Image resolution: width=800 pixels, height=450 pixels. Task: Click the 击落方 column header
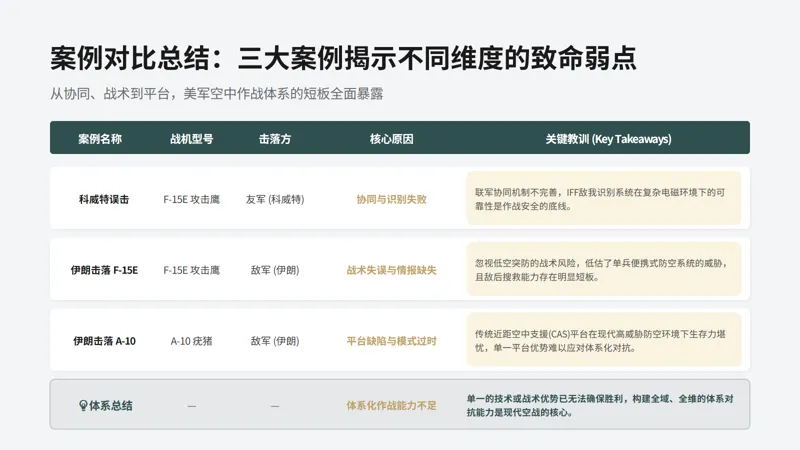[x=274, y=139]
